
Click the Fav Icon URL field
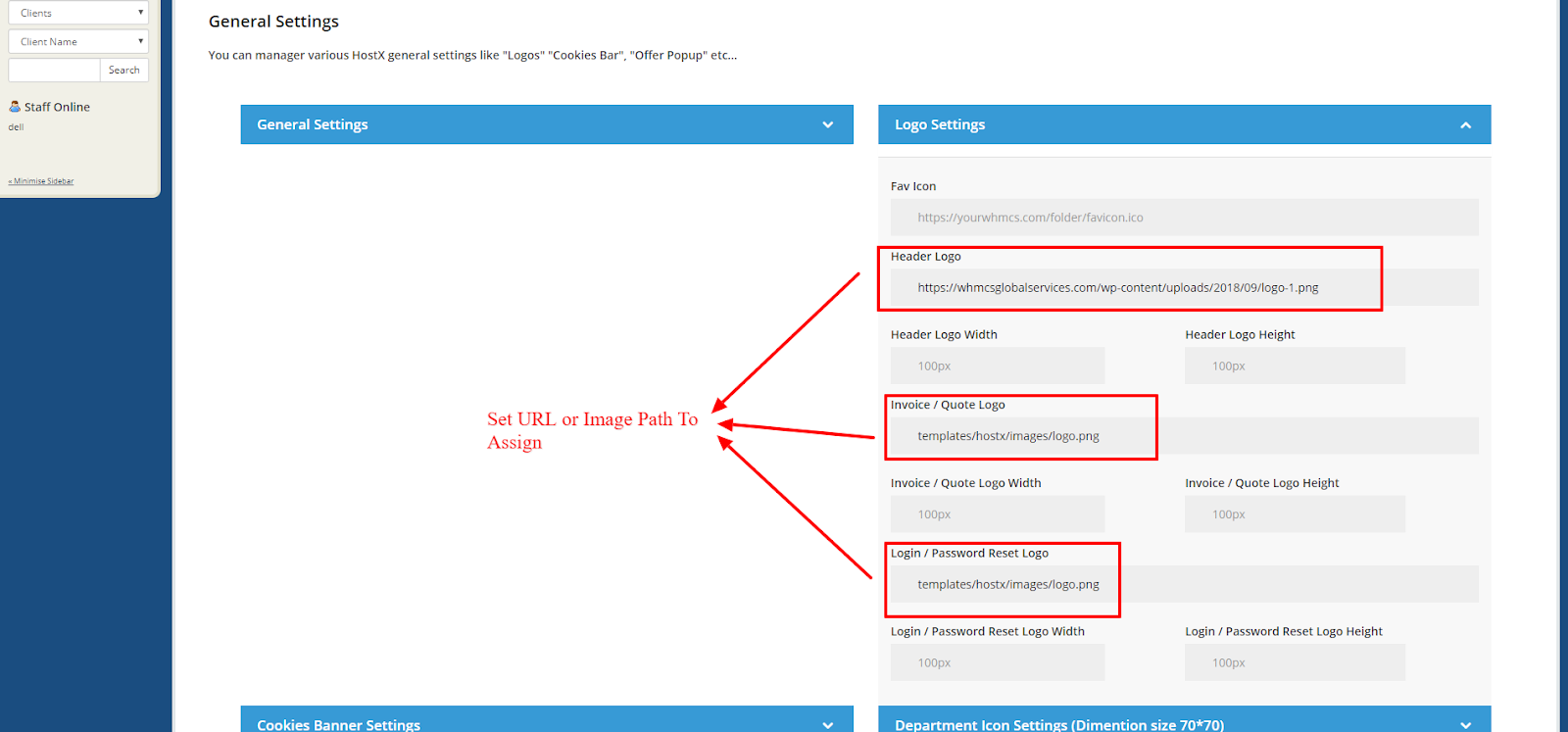tap(1184, 218)
